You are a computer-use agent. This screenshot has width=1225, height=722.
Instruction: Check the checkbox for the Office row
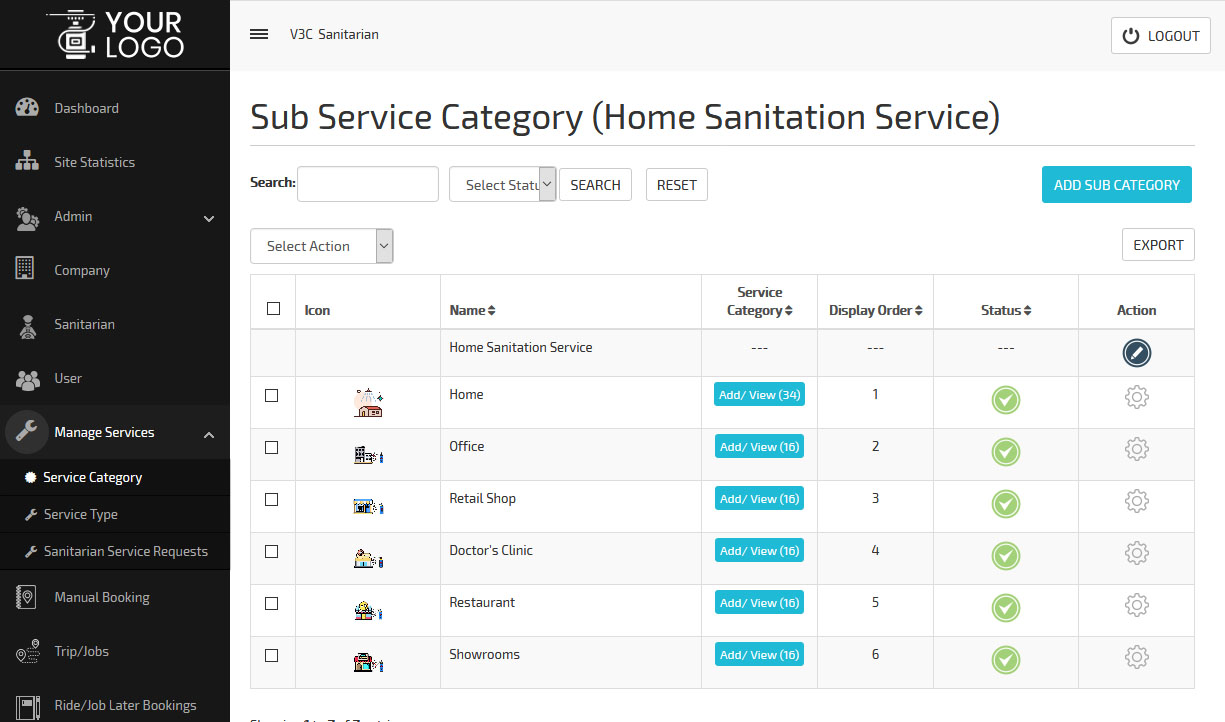pyautogui.click(x=271, y=447)
